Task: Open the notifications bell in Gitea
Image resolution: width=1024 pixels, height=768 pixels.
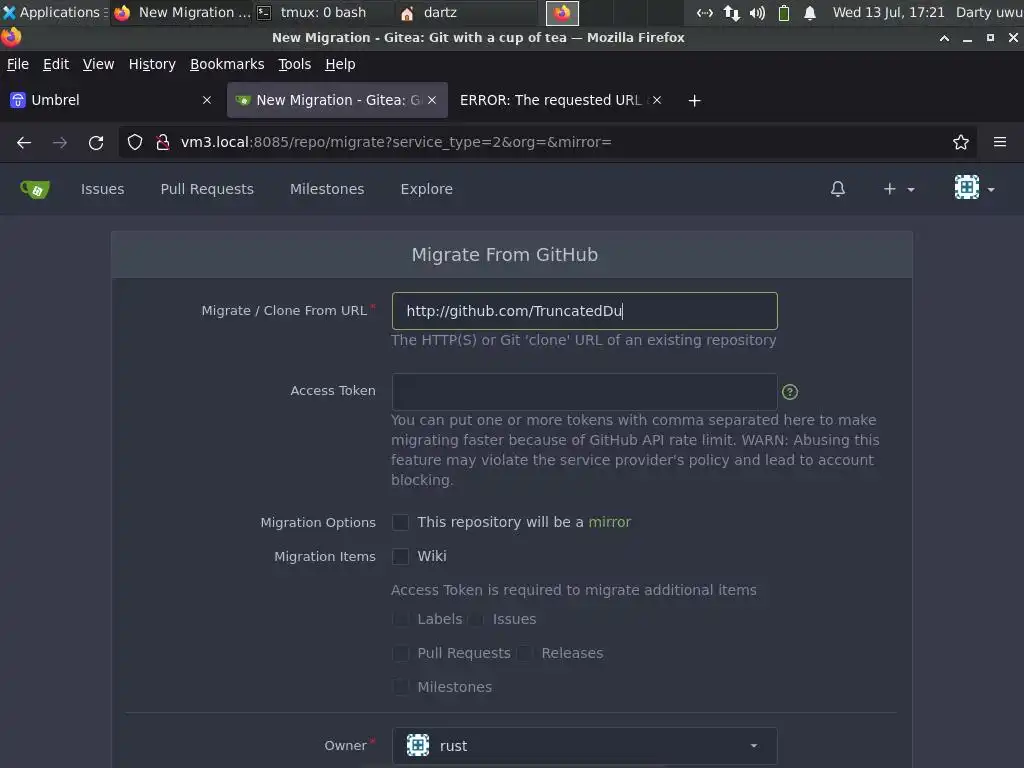Action: coord(838,189)
